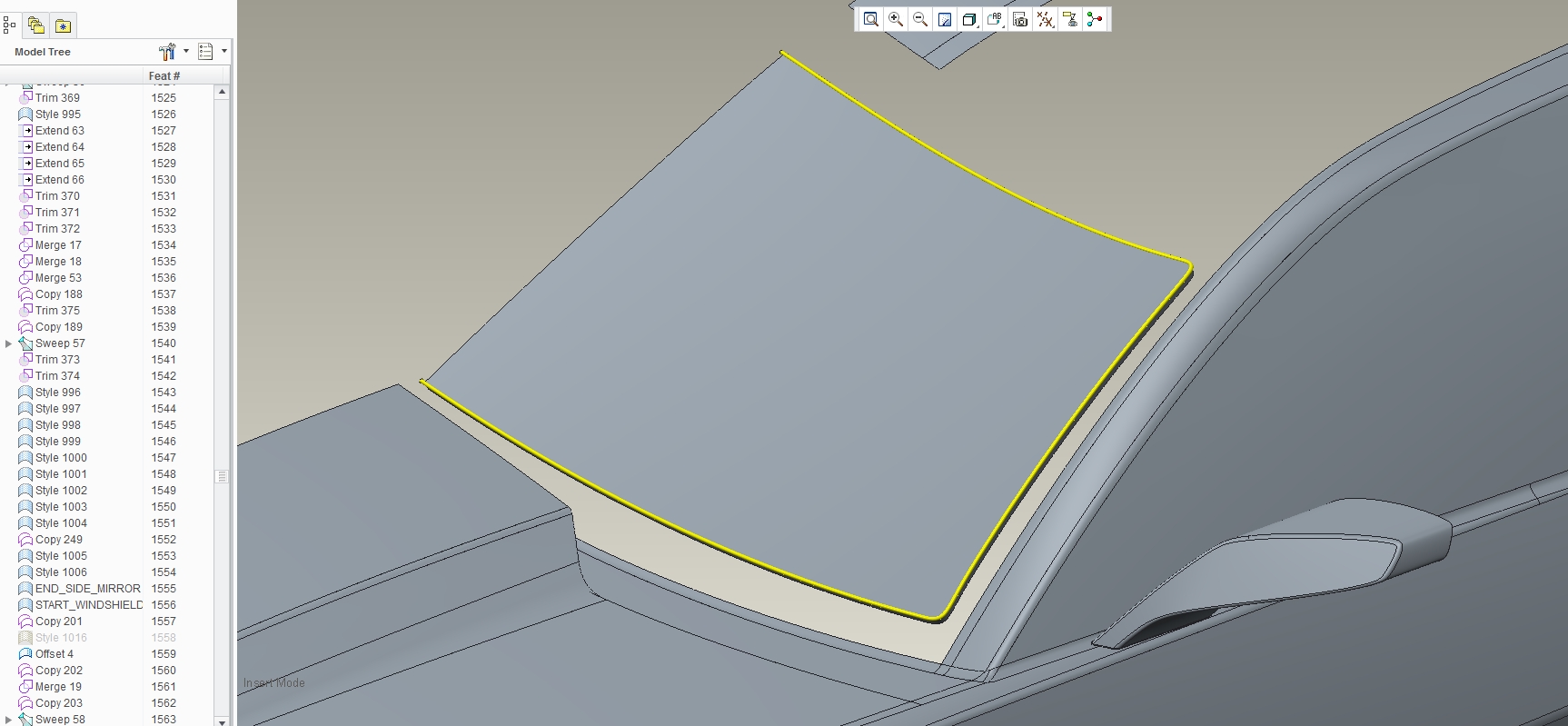The width and height of the screenshot is (1568, 726).
Task: Select the Merge 53 feature
Action: tap(58, 278)
